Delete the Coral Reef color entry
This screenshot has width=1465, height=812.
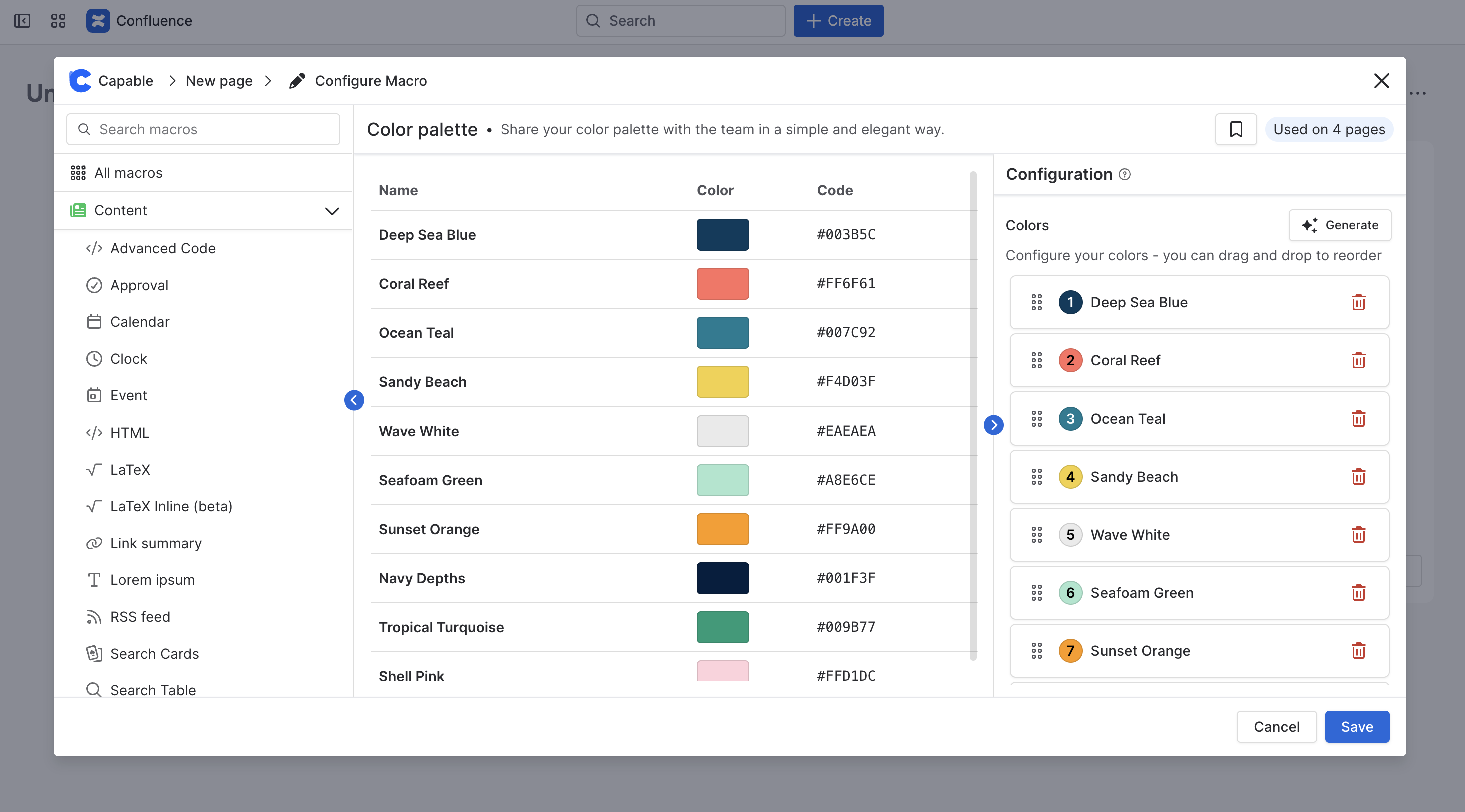click(x=1358, y=360)
